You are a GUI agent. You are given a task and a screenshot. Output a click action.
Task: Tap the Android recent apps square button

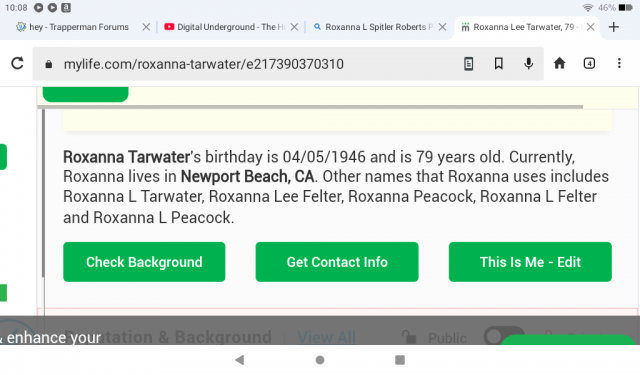(x=400, y=360)
